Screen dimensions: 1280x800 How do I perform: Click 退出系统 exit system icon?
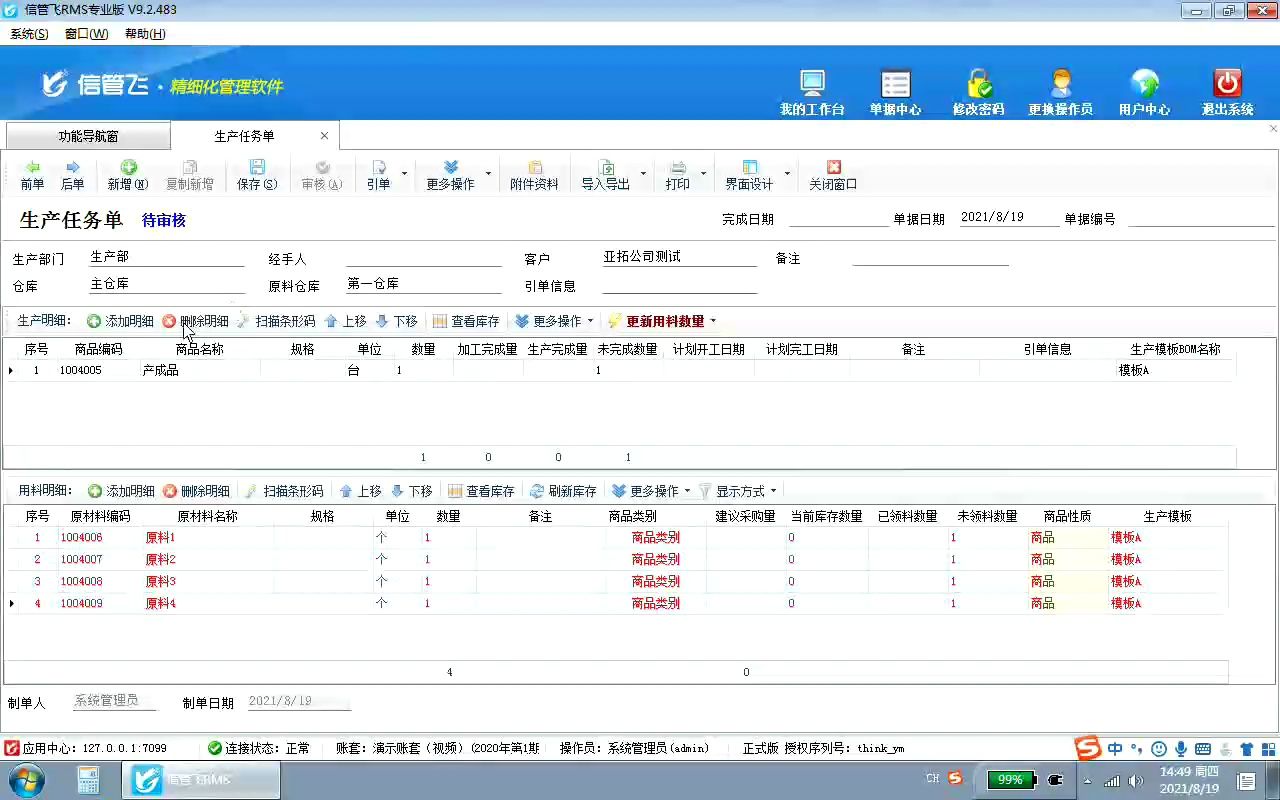coord(1227,93)
